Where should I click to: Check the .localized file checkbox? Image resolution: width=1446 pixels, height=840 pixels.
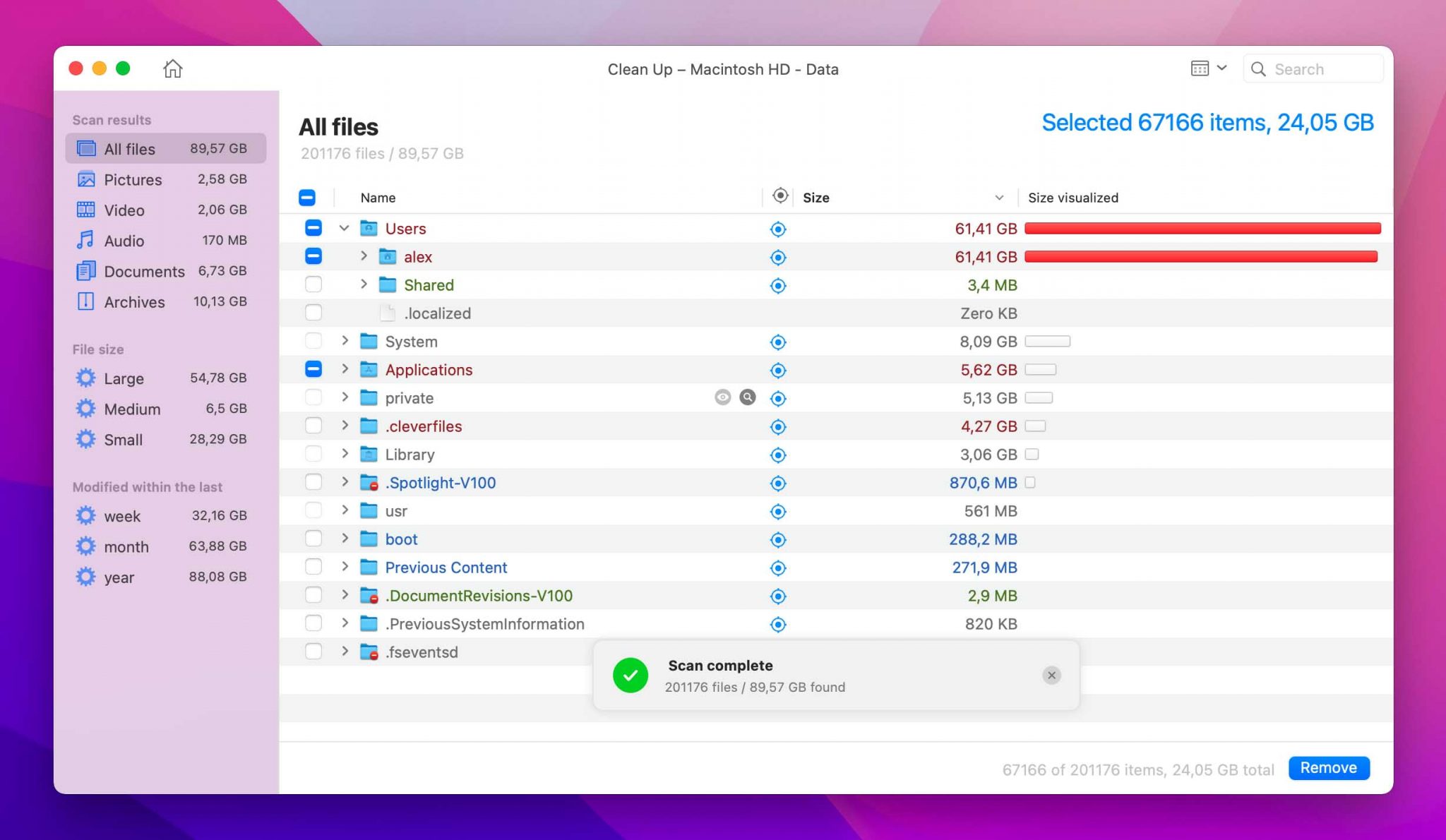click(x=313, y=313)
